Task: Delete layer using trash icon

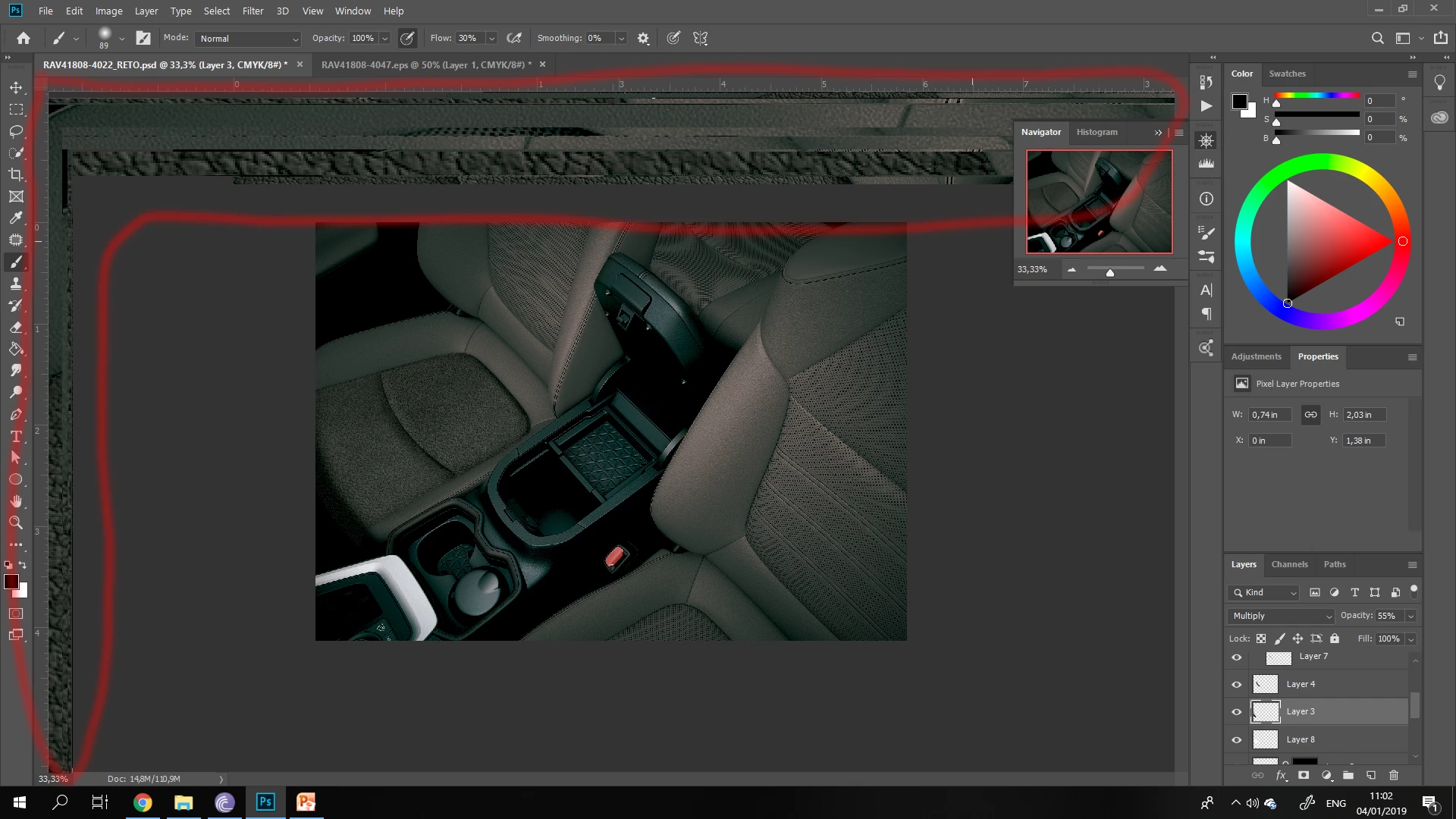Action: pos(1394,775)
